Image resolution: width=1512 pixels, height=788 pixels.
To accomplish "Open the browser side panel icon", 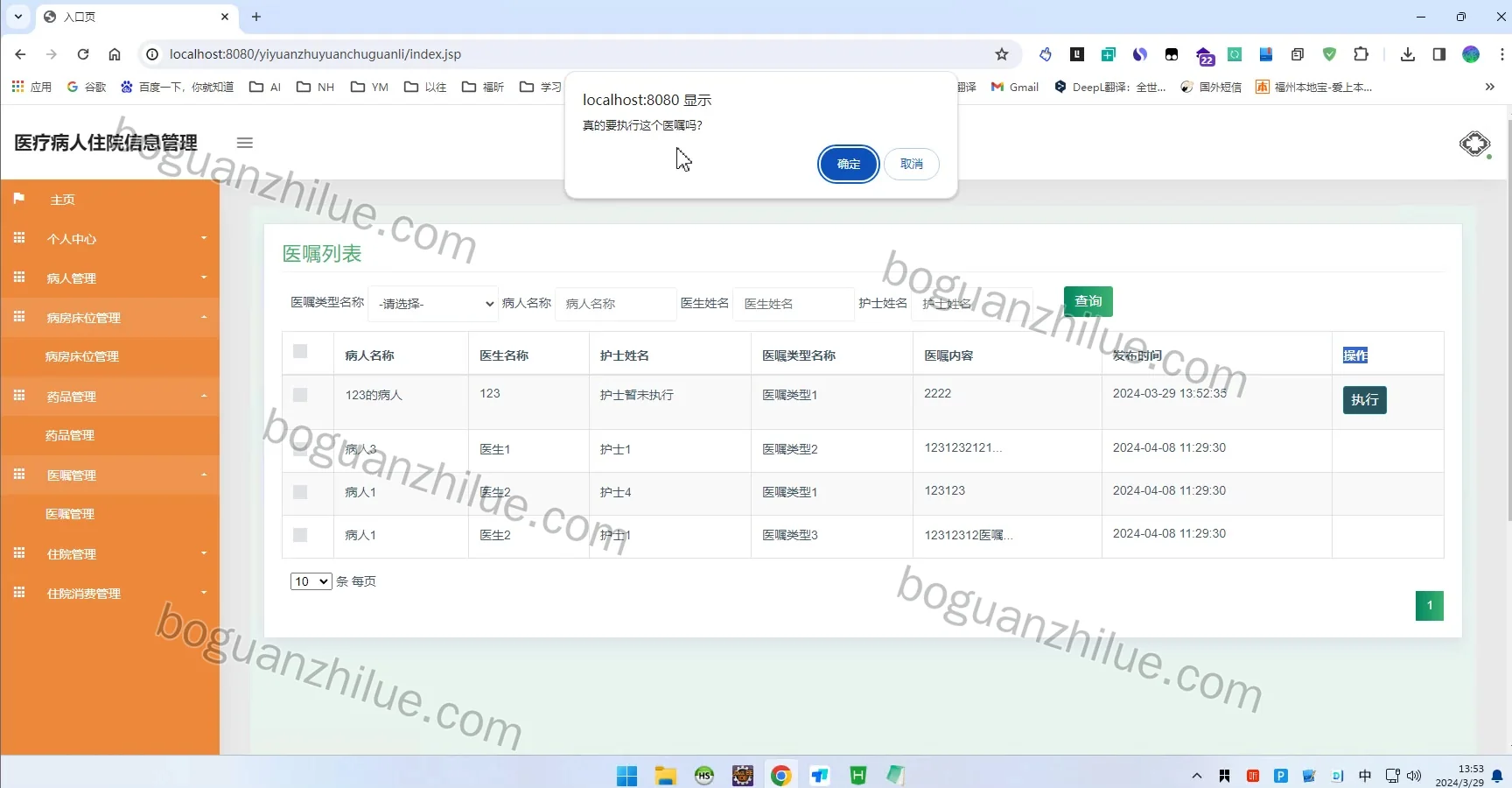I will (1439, 54).
